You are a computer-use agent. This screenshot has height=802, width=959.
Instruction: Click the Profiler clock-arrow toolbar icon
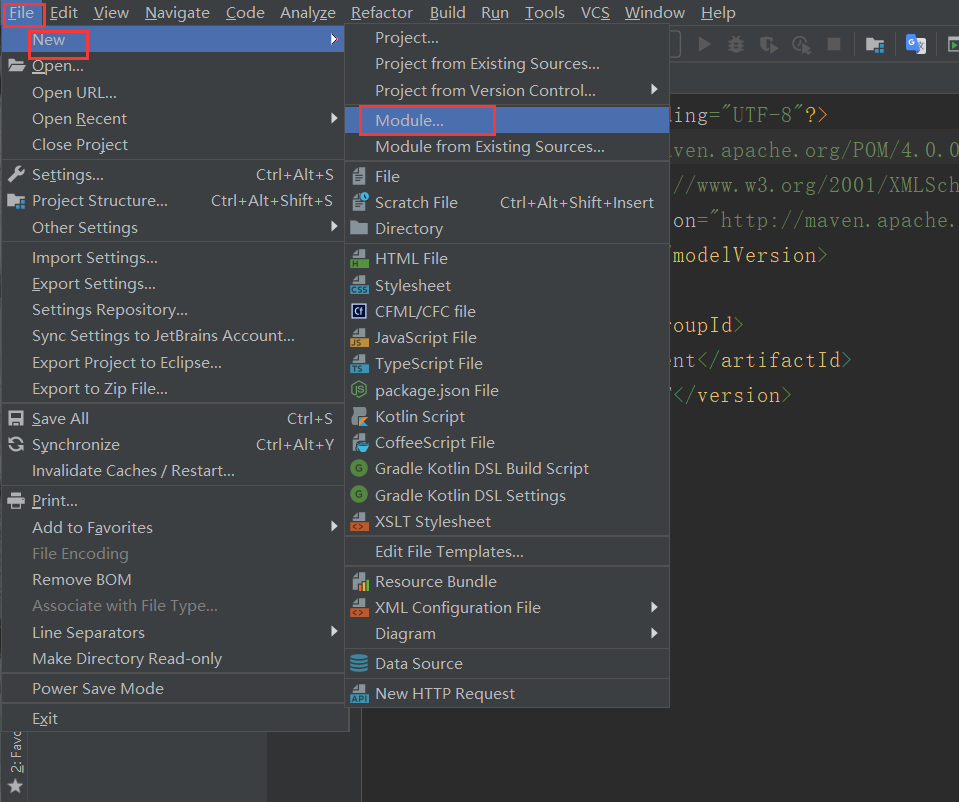[x=801, y=45]
